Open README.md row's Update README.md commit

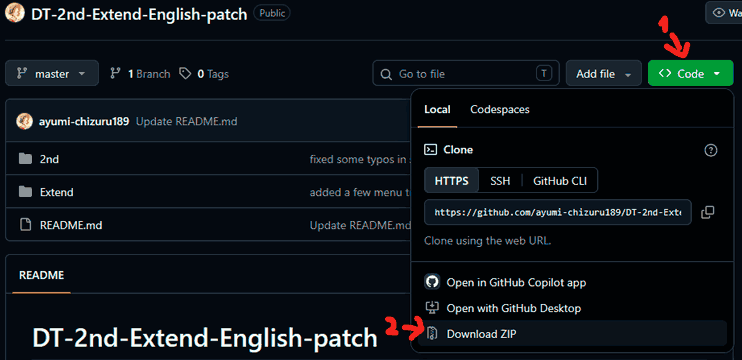coord(361,225)
